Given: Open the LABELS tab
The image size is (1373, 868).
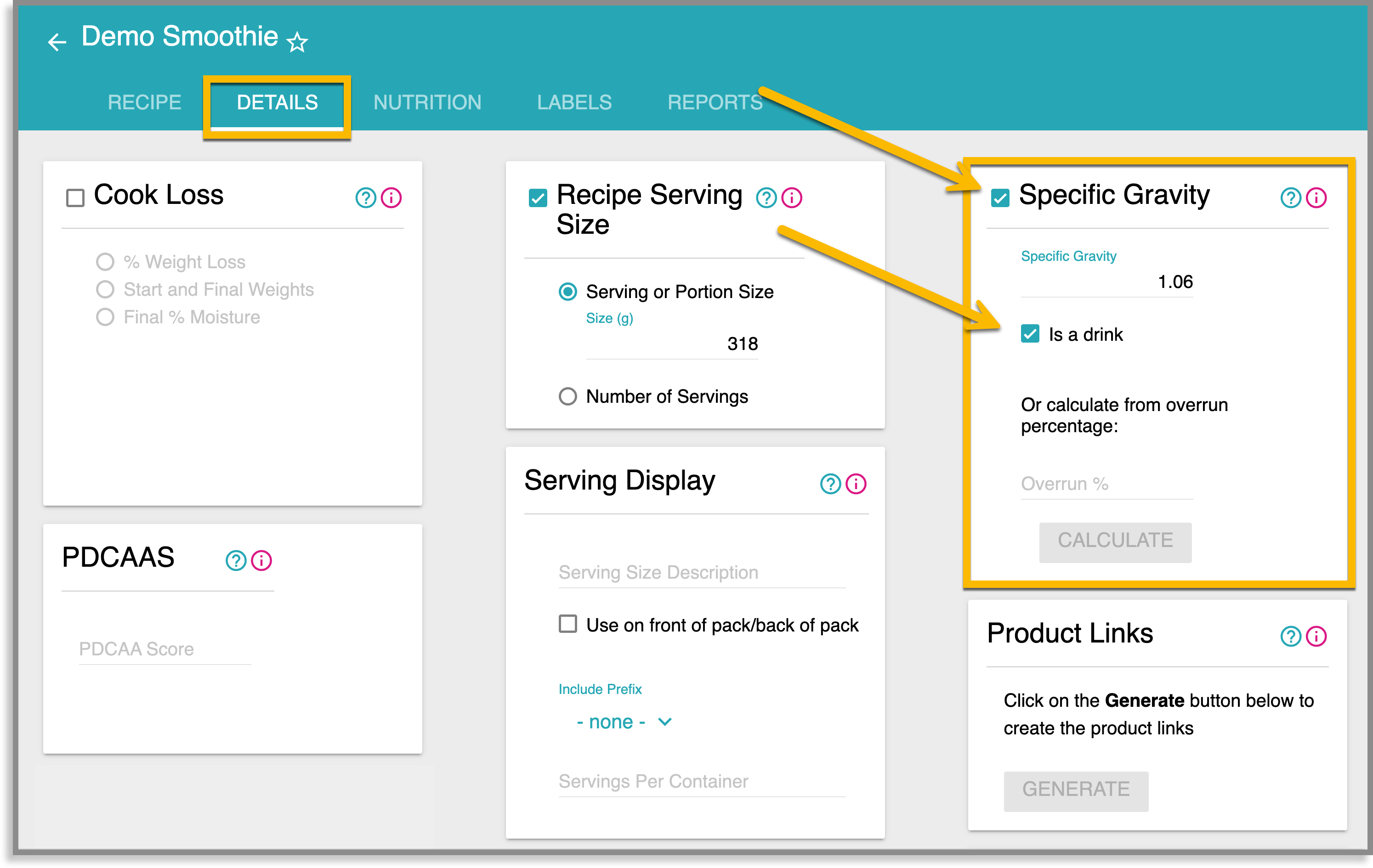Looking at the screenshot, I should coord(573,102).
